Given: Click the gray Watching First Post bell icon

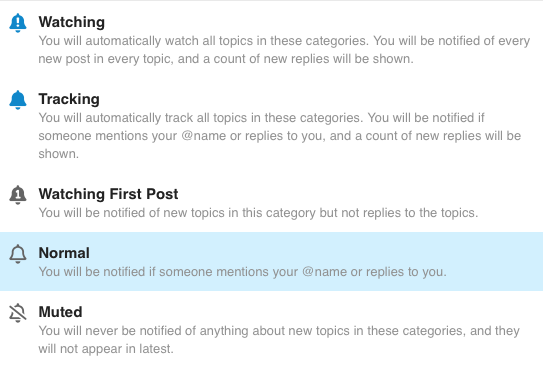Looking at the screenshot, I should [x=18, y=195].
